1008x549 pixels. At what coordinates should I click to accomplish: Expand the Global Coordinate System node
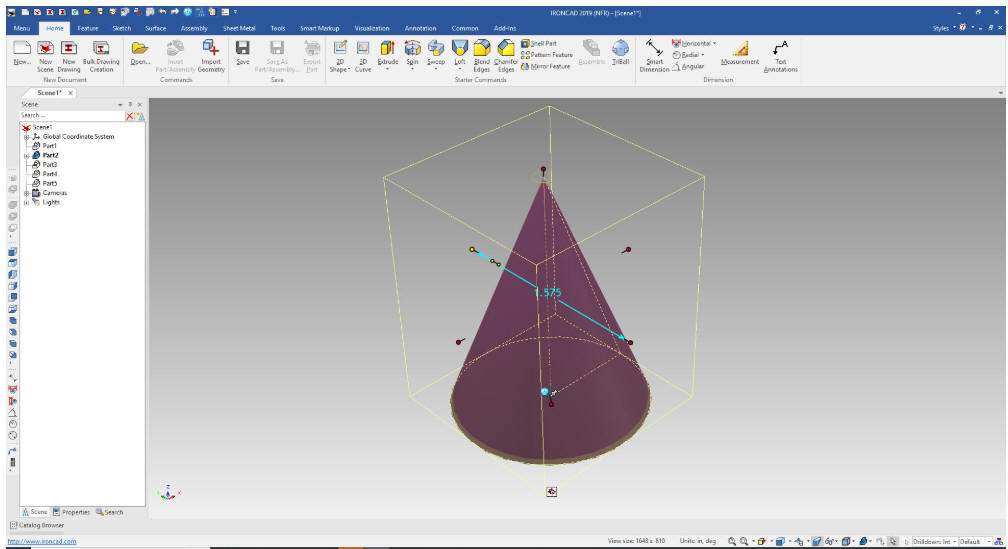[26, 137]
